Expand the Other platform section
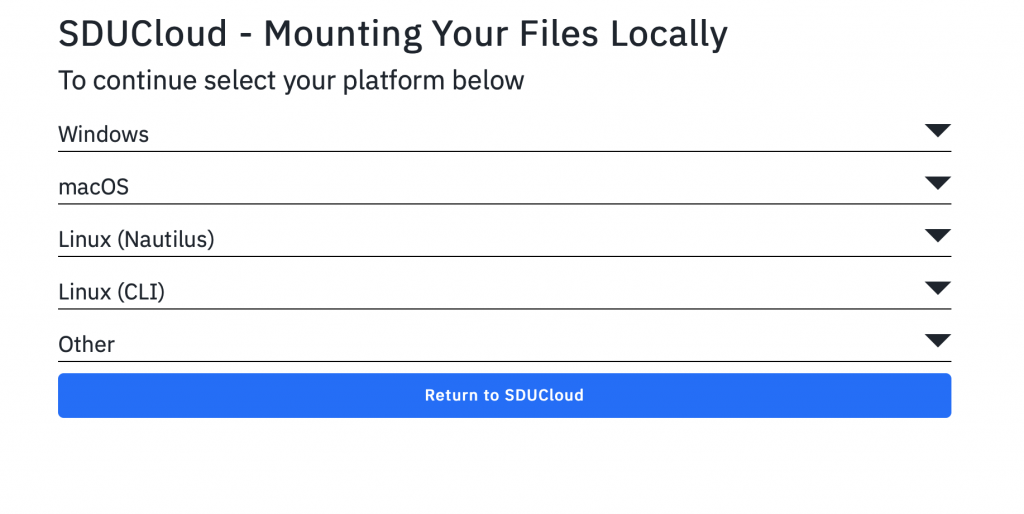The image size is (1024, 514). 504,344
